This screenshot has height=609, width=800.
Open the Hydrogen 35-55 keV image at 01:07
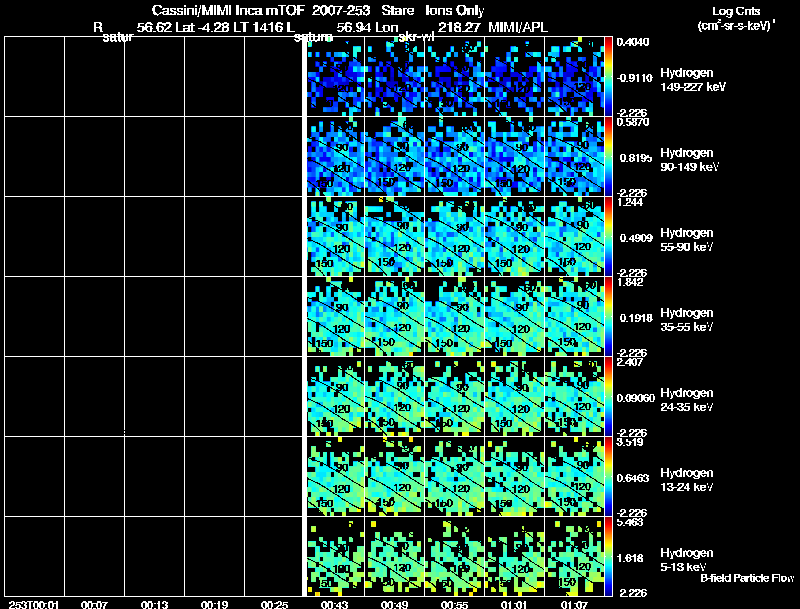(574, 317)
